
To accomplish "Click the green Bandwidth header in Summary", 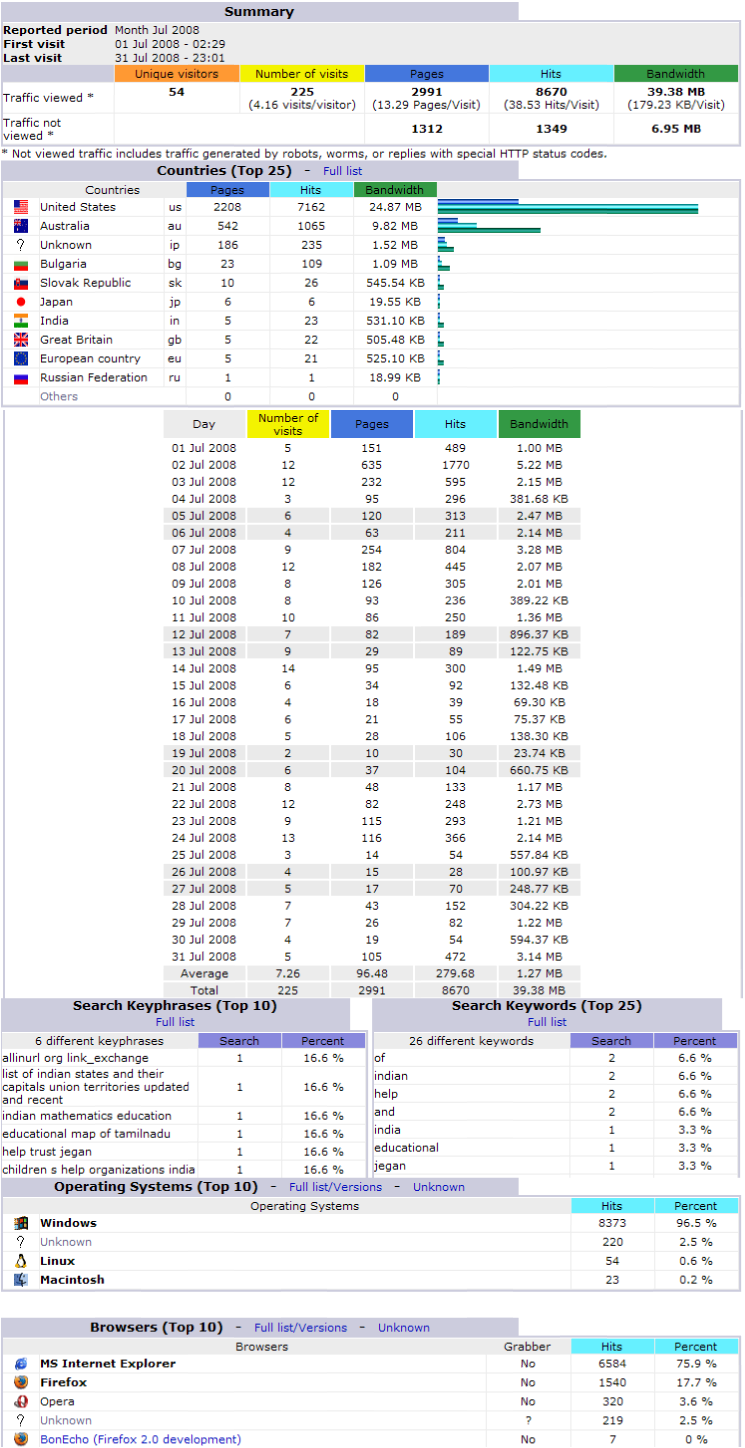I will [676, 74].
